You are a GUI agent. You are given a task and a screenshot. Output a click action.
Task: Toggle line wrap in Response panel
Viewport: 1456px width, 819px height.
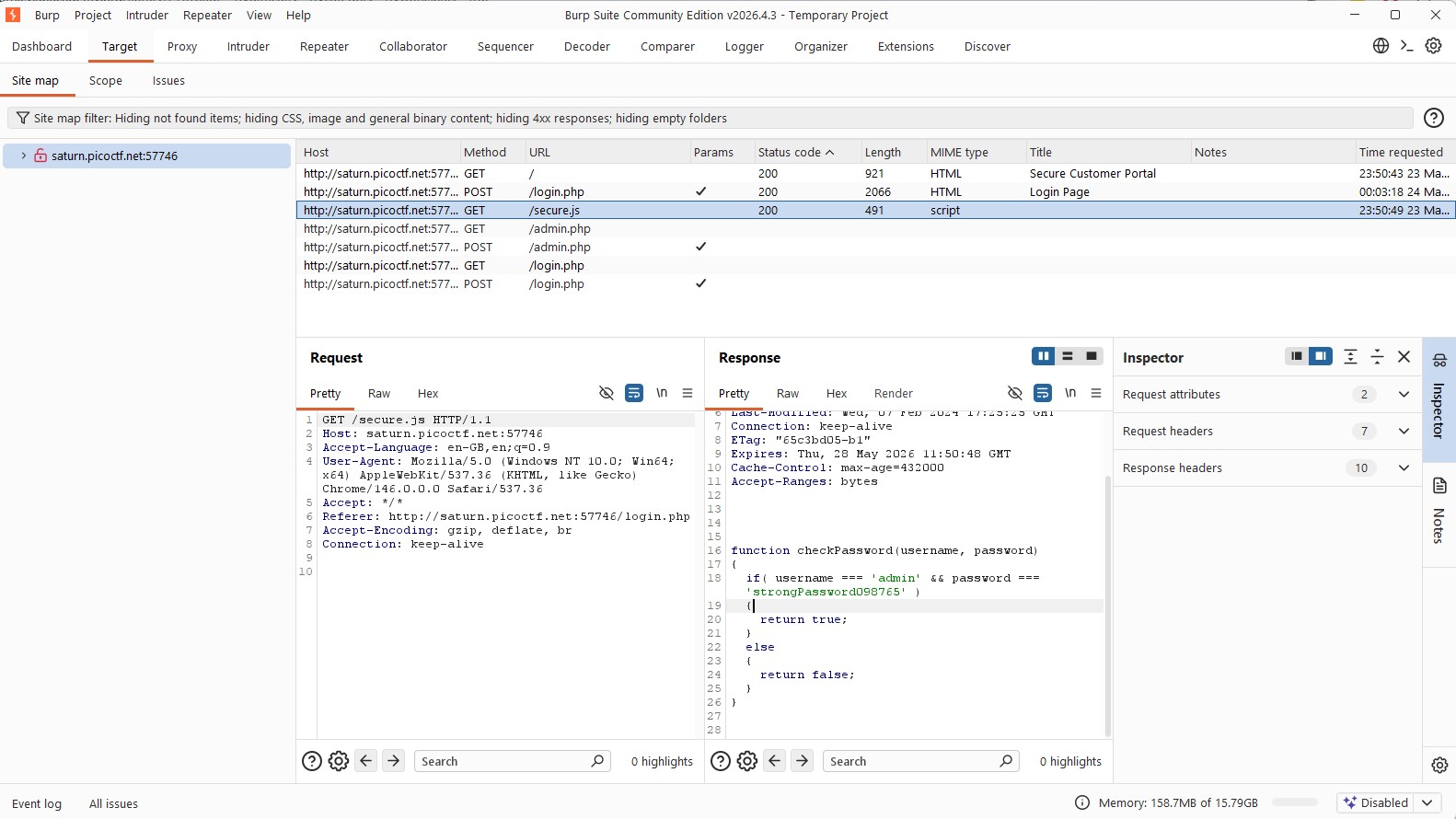point(1043,393)
